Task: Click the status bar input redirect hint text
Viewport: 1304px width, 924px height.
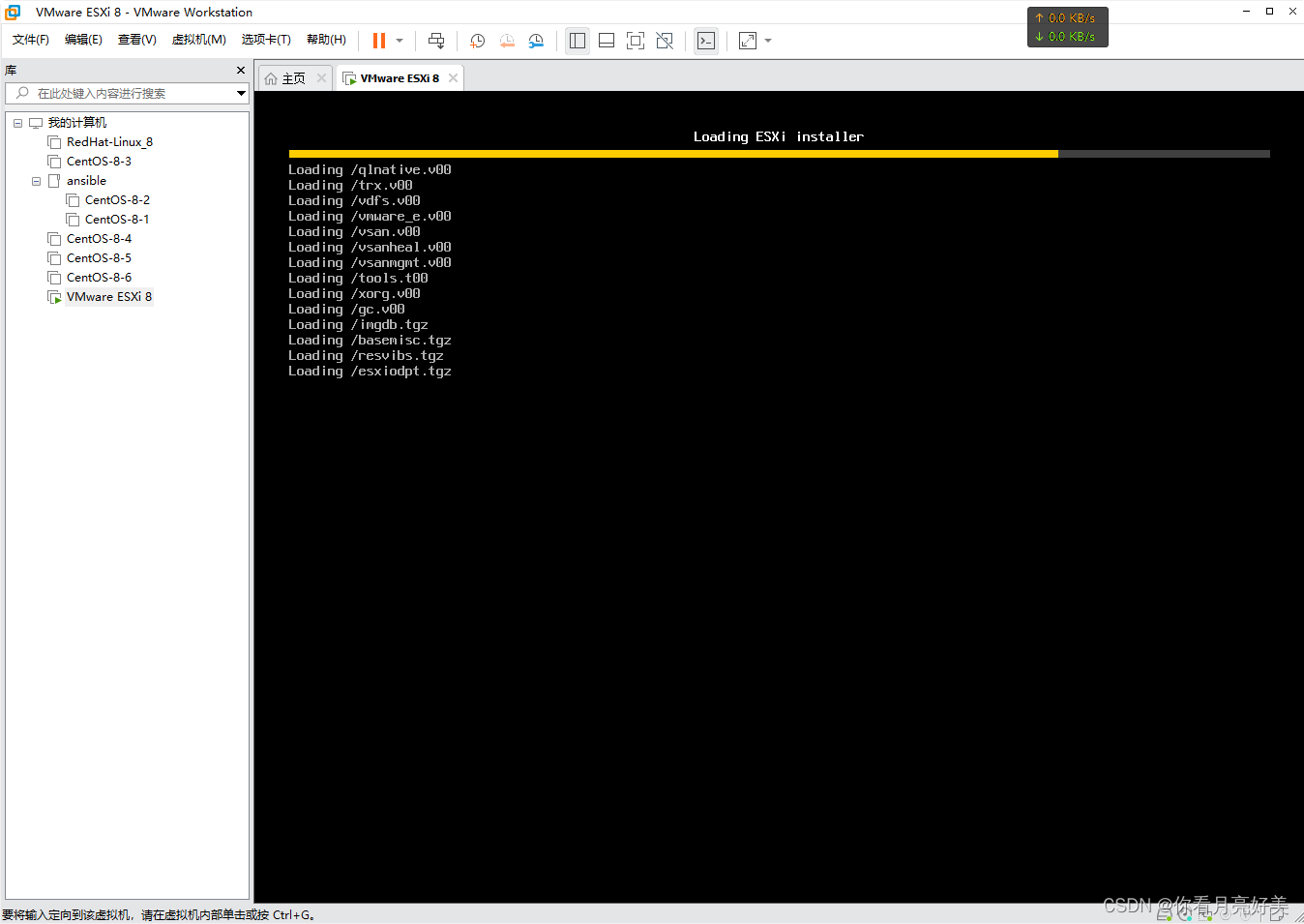Action: (x=159, y=914)
